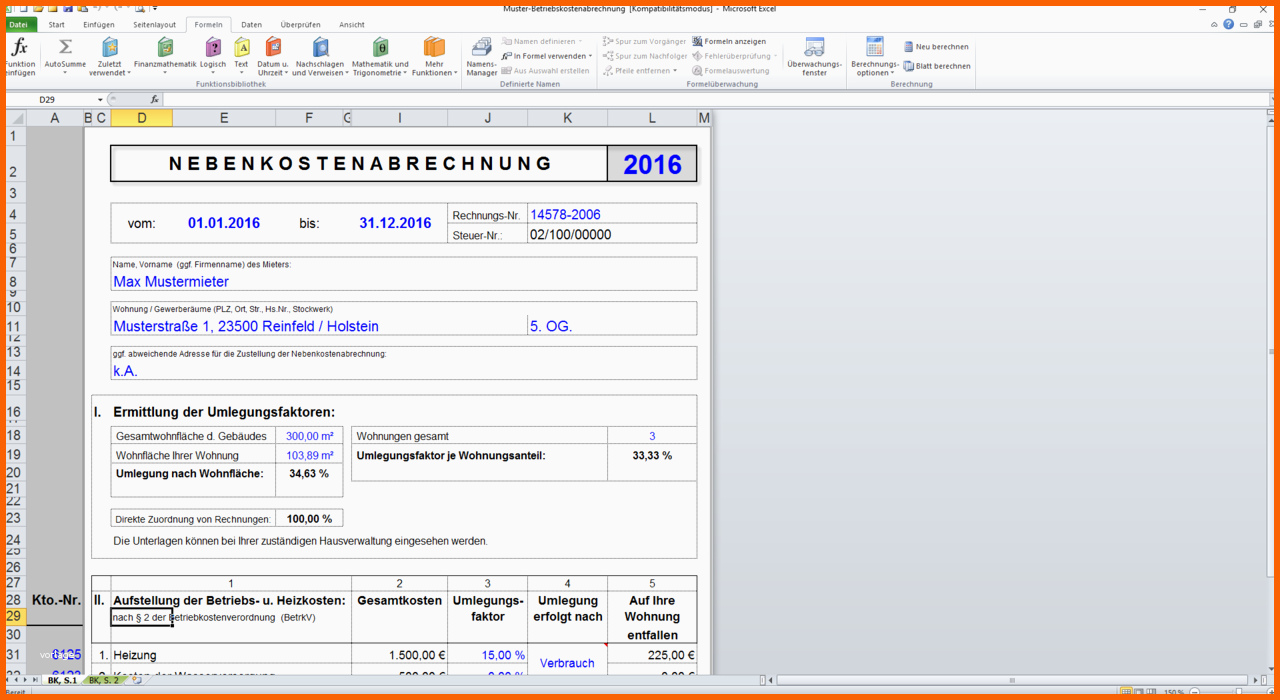Click the Name Box showing D29
Image resolution: width=1280 pixels, height=700 pixels.
pos(48,99)
